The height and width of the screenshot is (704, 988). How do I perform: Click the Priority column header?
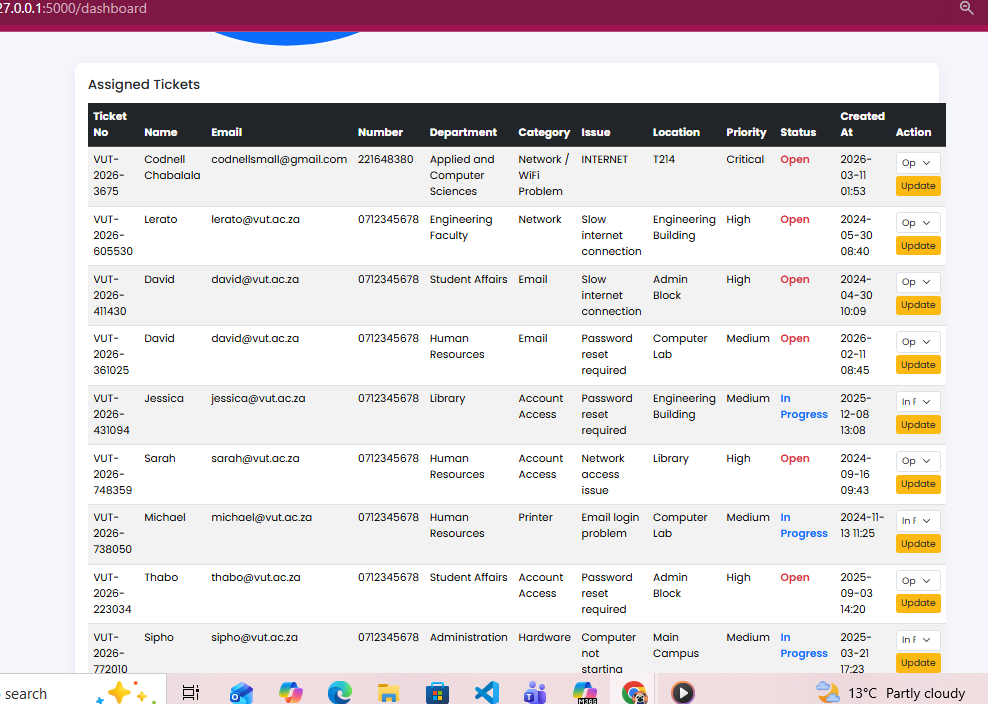[x=746, y=132]
